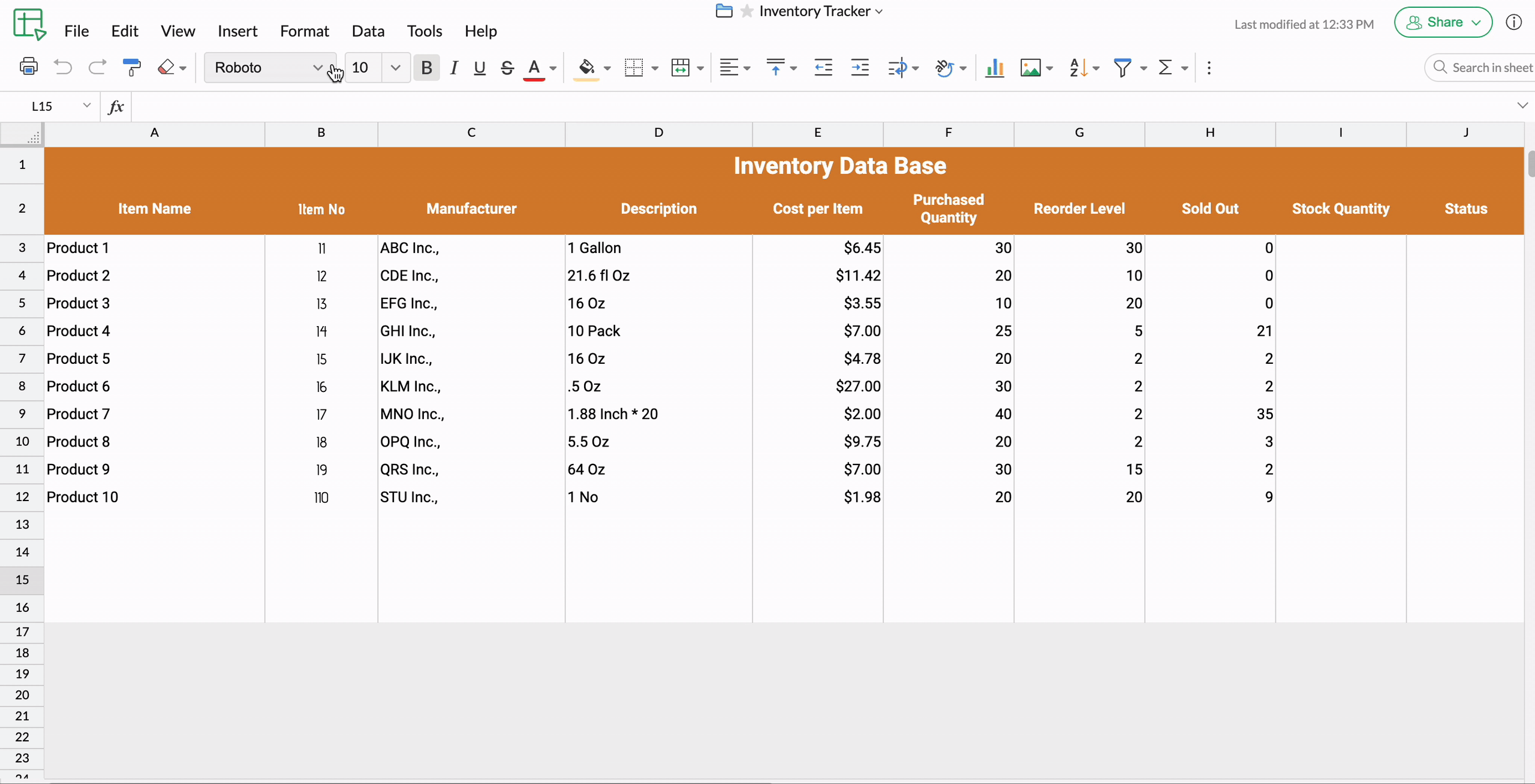Click the merge cells icon
Image resolution: width=1535 pixels, height=784 pixels.
(681, 67)
